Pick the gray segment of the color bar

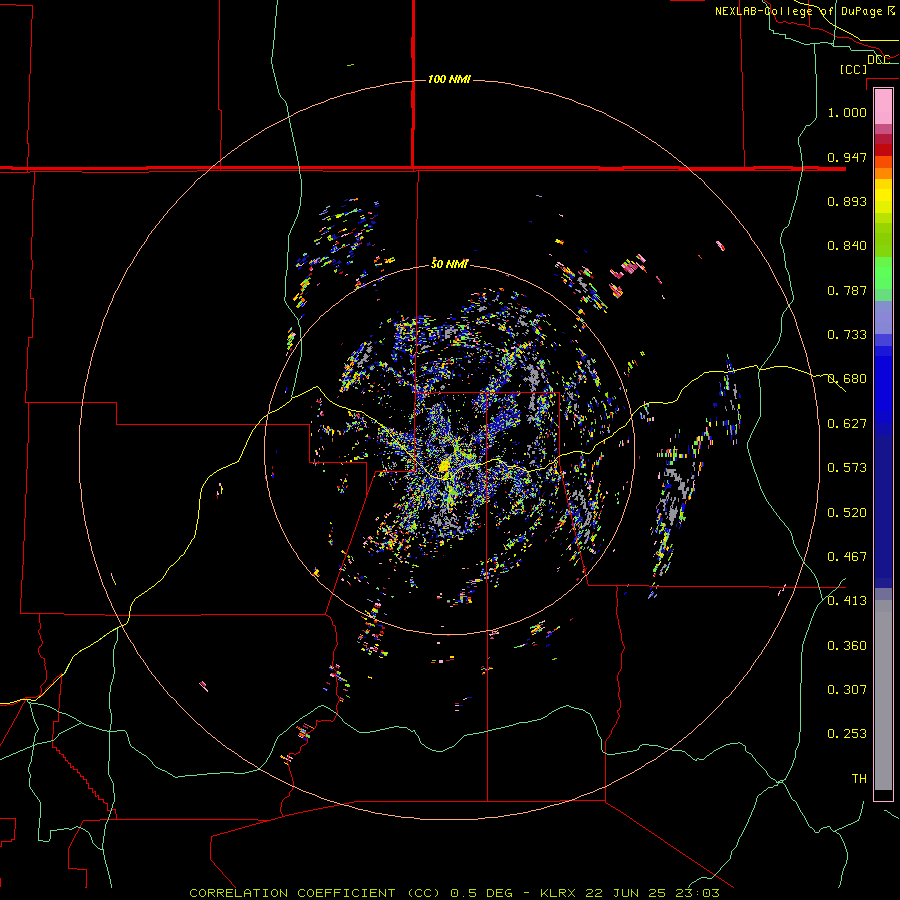(883, 695)
